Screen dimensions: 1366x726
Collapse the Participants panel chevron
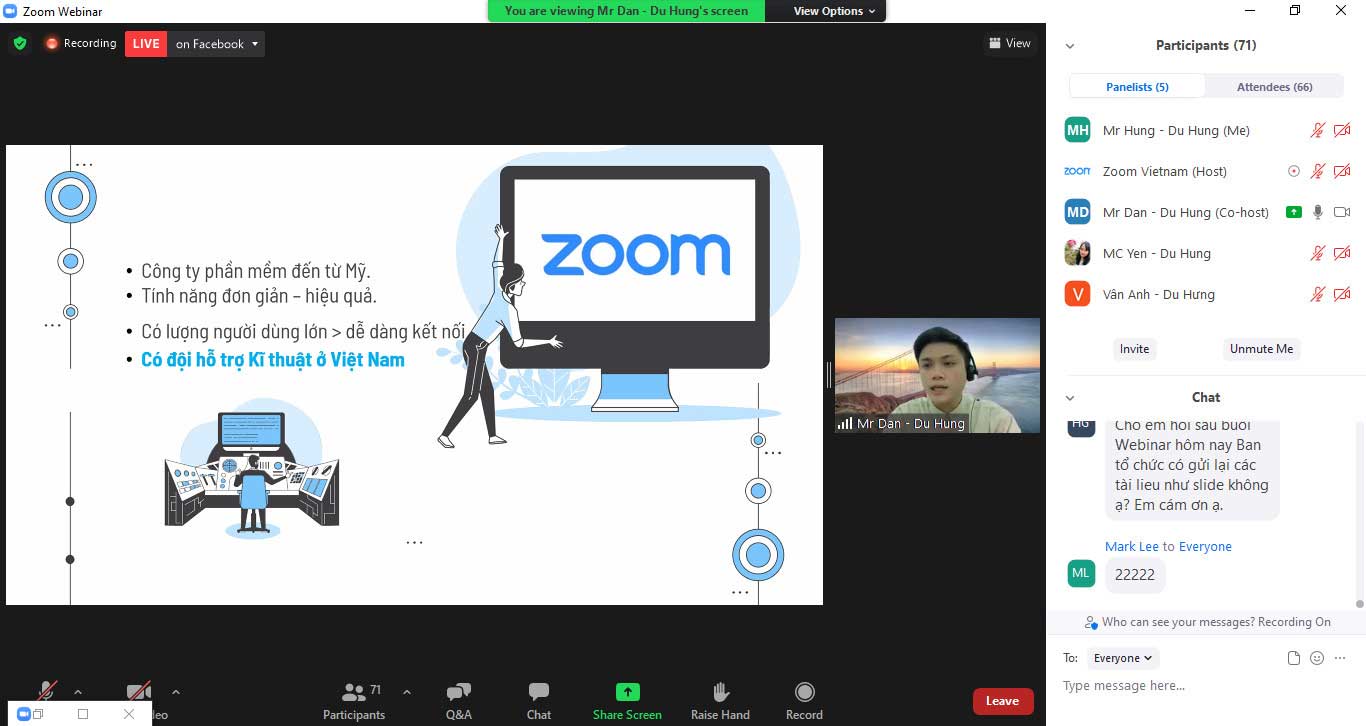click(x=1070, y=45)
